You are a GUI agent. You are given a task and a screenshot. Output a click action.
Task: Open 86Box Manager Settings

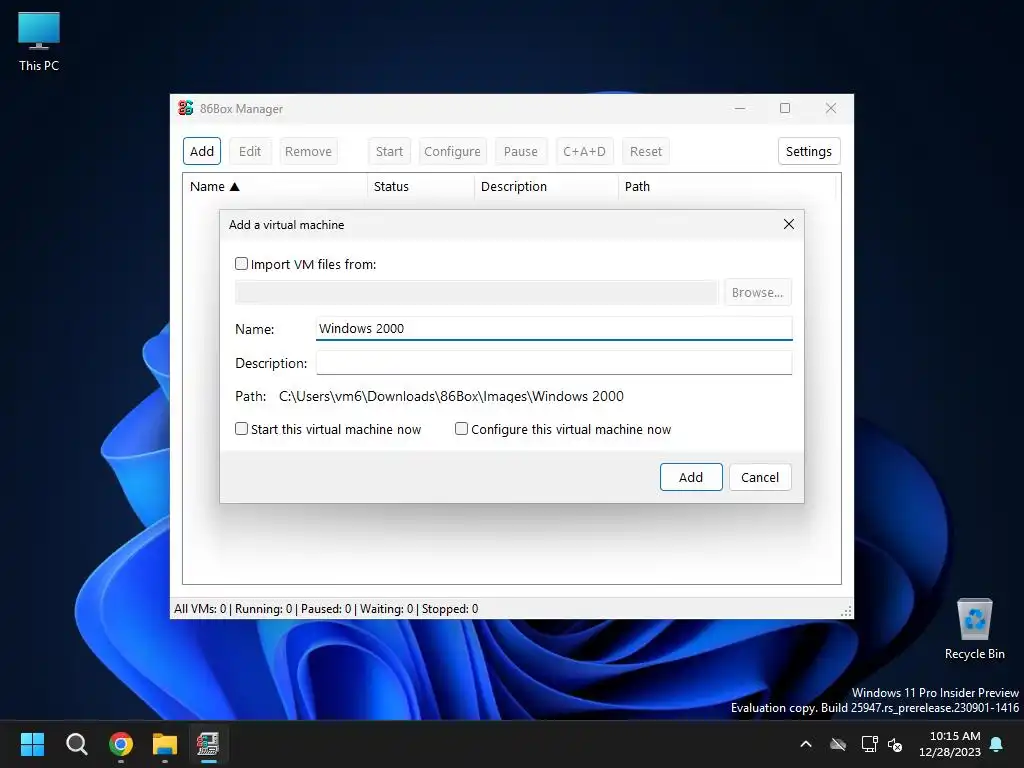pos(808,151)
